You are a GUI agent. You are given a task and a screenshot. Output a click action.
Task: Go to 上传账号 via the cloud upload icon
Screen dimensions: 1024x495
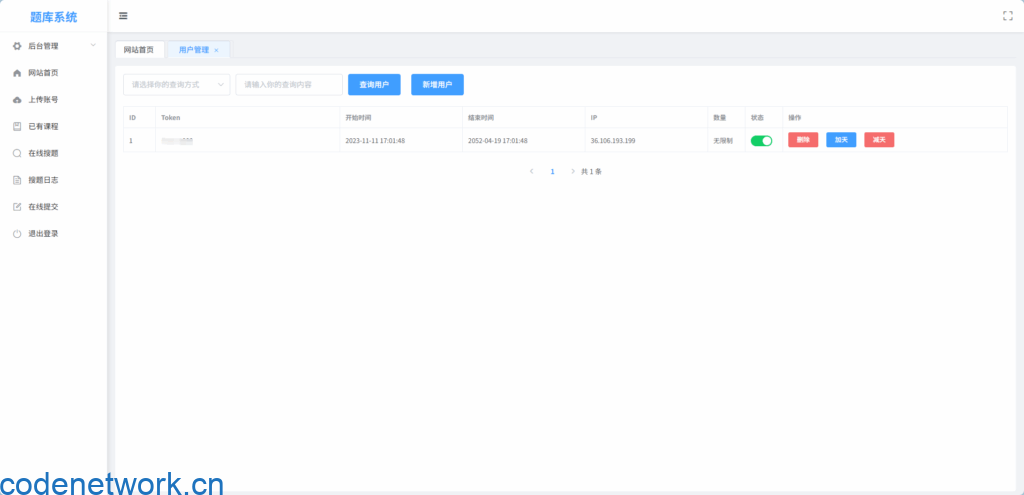(x=17, y=100)
